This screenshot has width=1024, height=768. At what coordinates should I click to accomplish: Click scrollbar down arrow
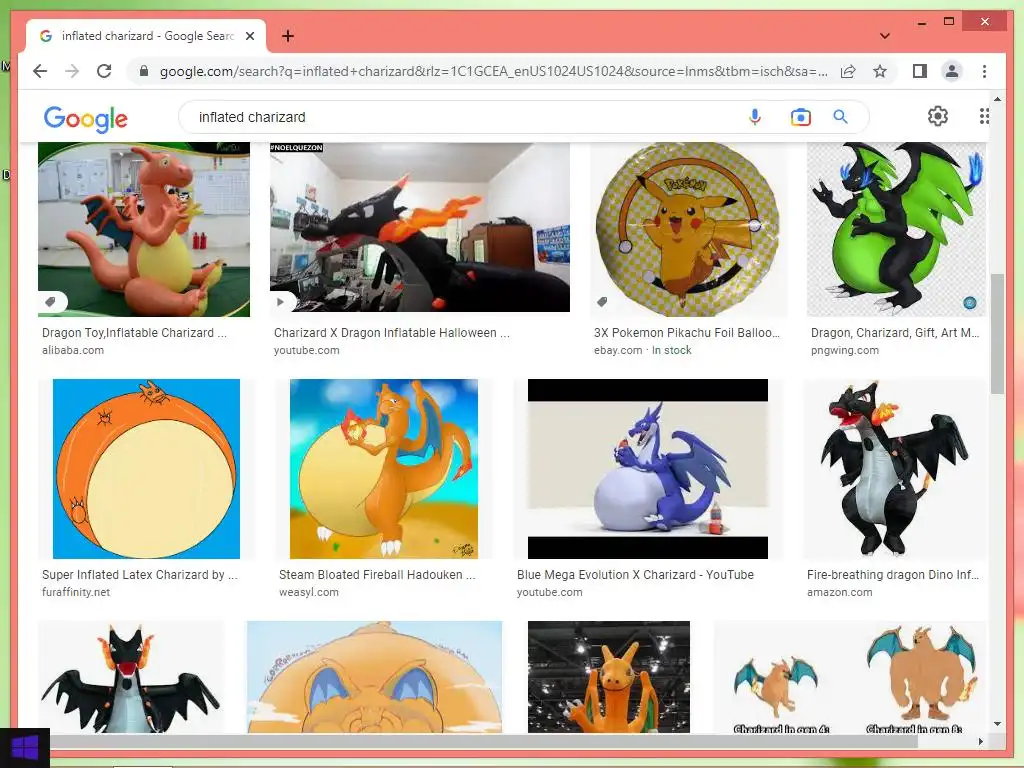997,724
